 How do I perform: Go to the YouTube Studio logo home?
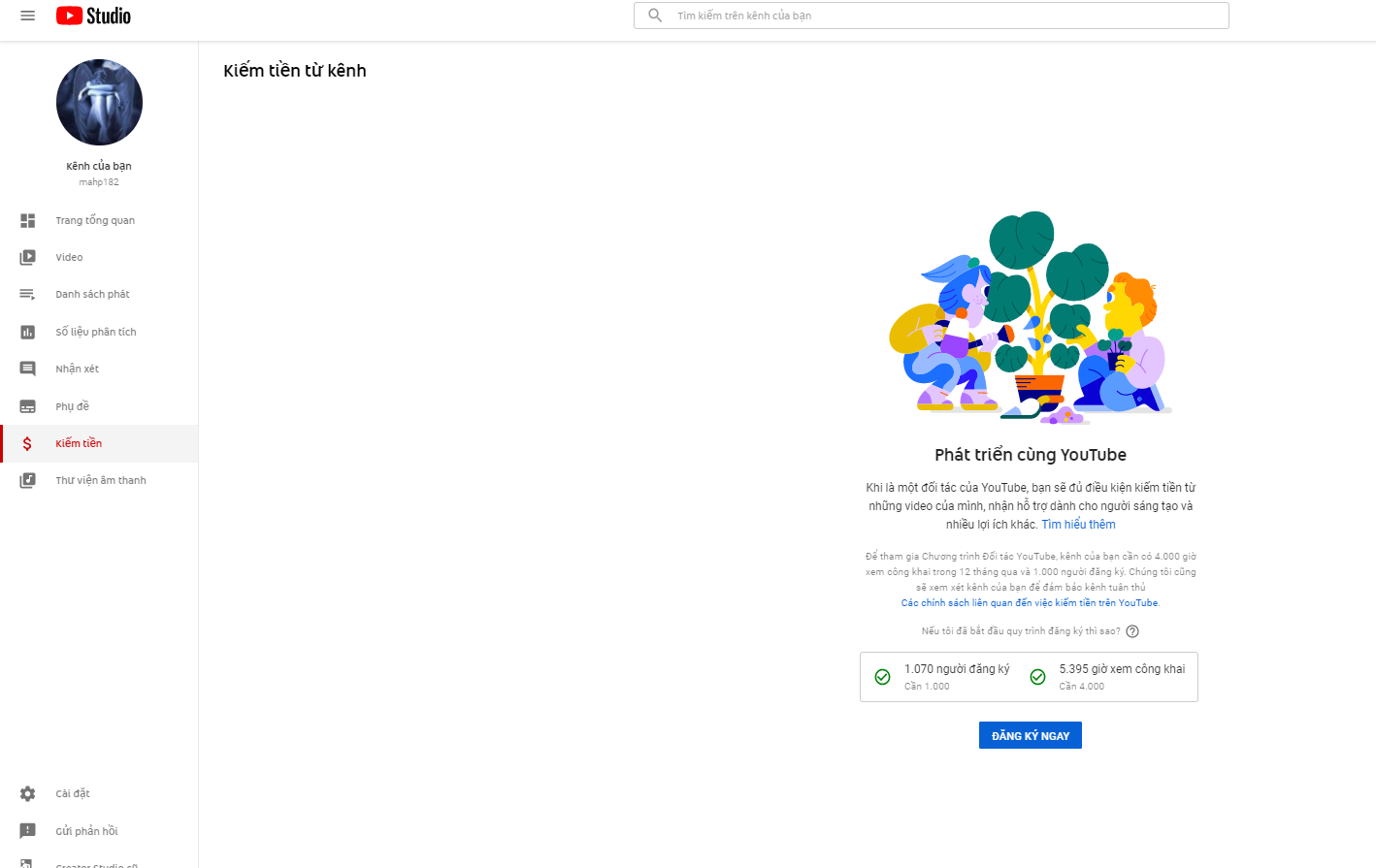coord(93,16)
